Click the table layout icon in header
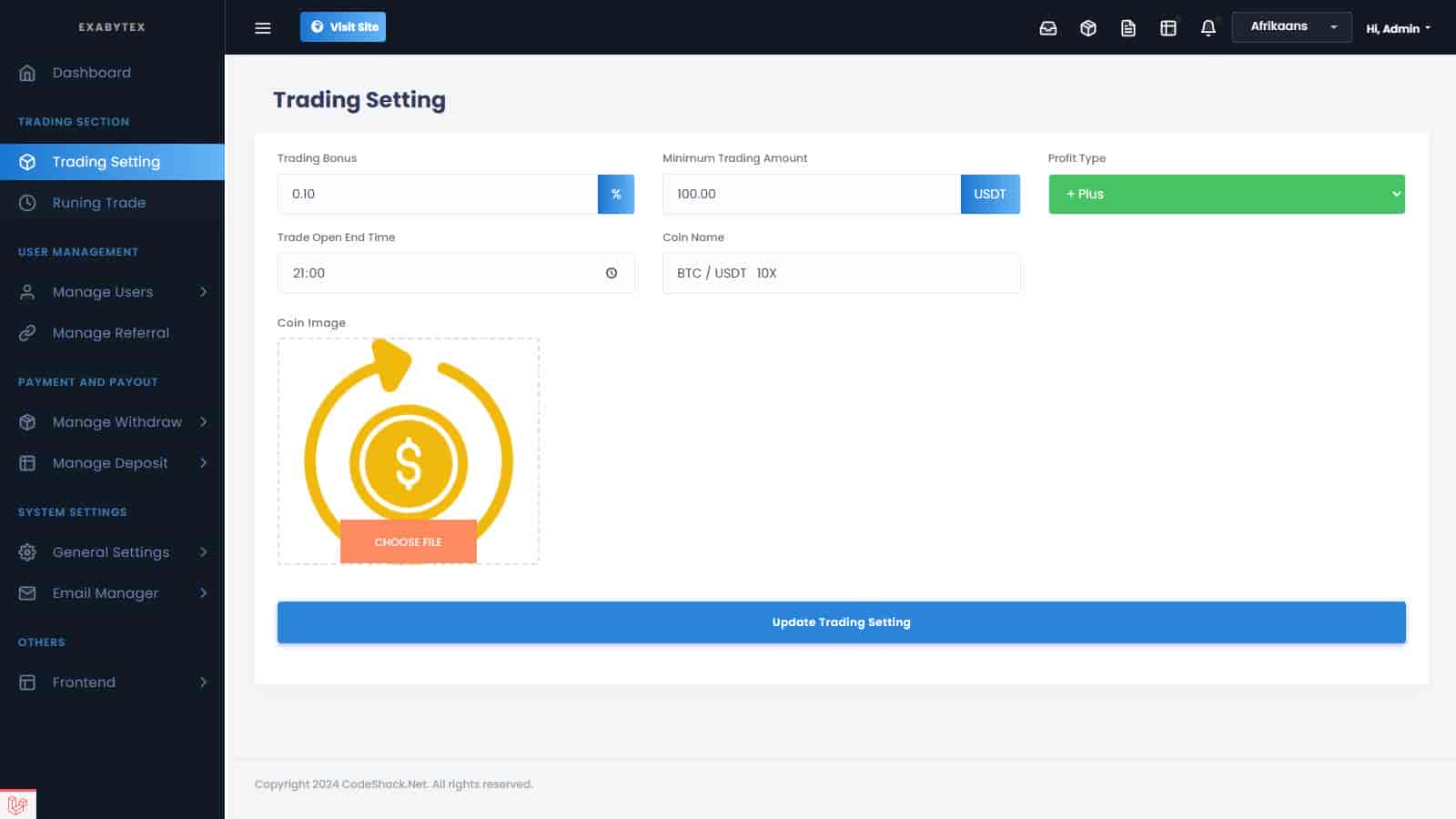This screenshot has width=1456, height=819. pyautogui.click(x=1168, y=28)
